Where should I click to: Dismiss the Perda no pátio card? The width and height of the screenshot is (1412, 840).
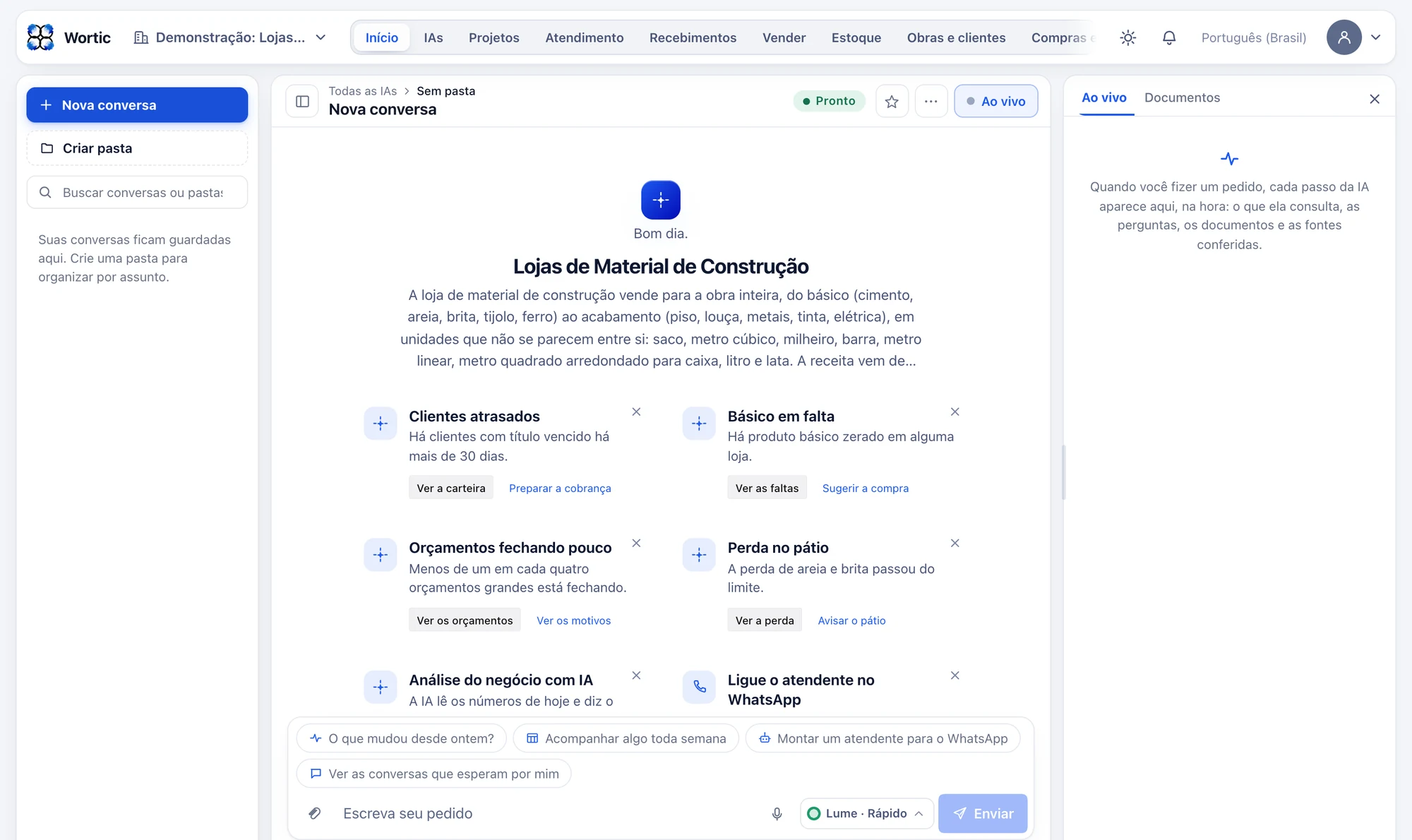[955, 543]
